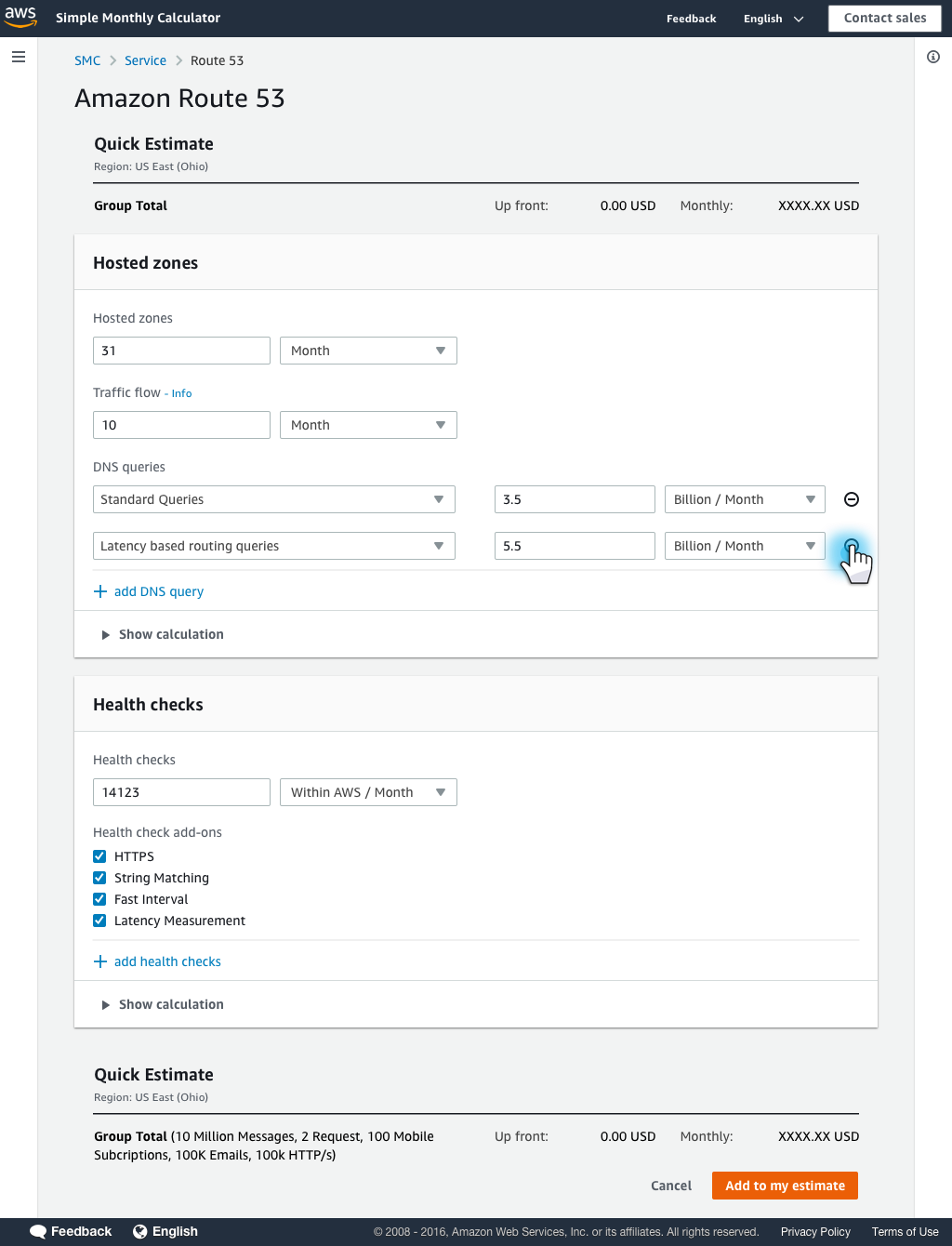Click the Add to my estimate button
The image size is (952, 1246).
[x=785, y=1186]
